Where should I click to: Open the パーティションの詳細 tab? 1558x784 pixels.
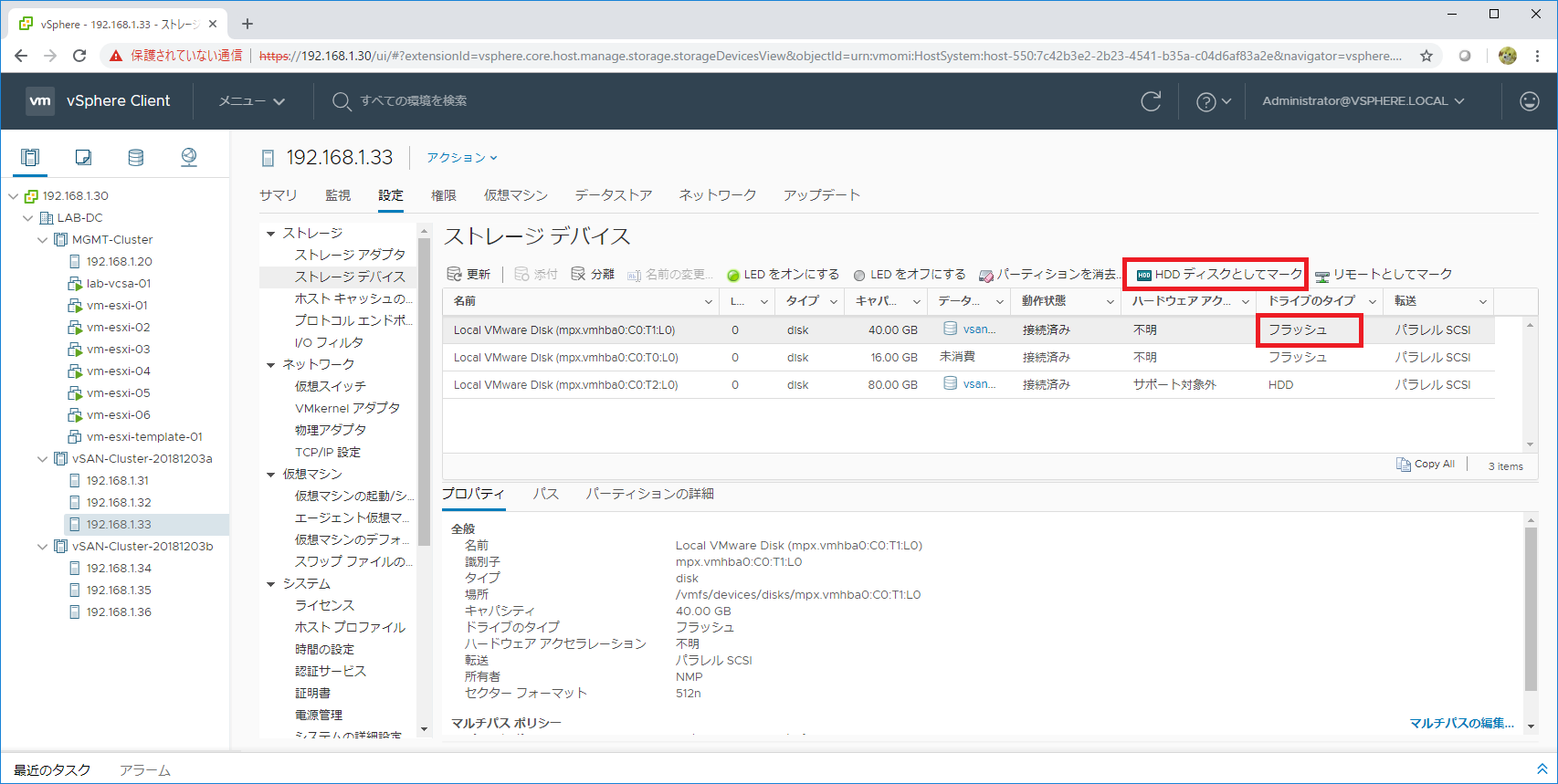click(650, 494)
